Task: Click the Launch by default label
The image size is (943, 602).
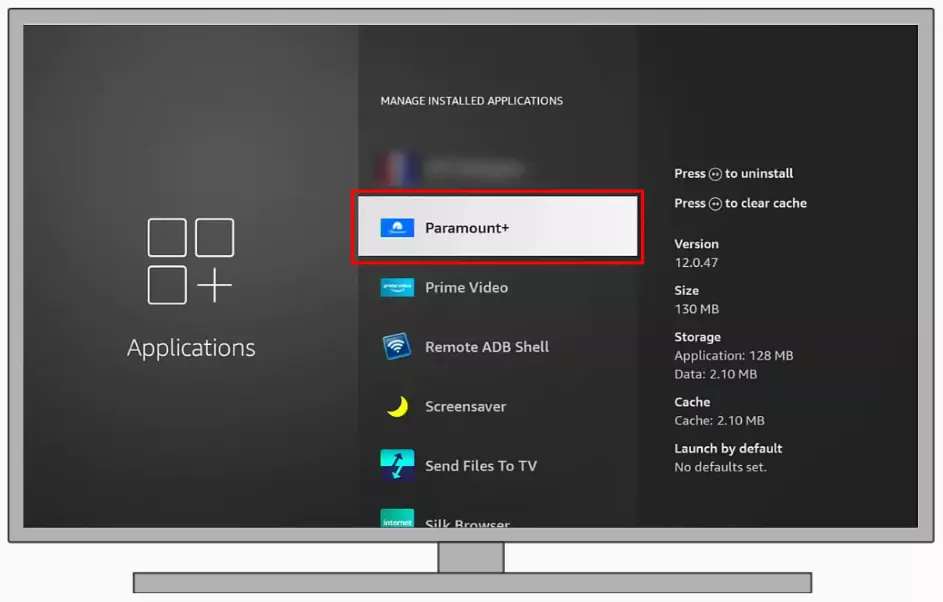Action: click(728, 449)
